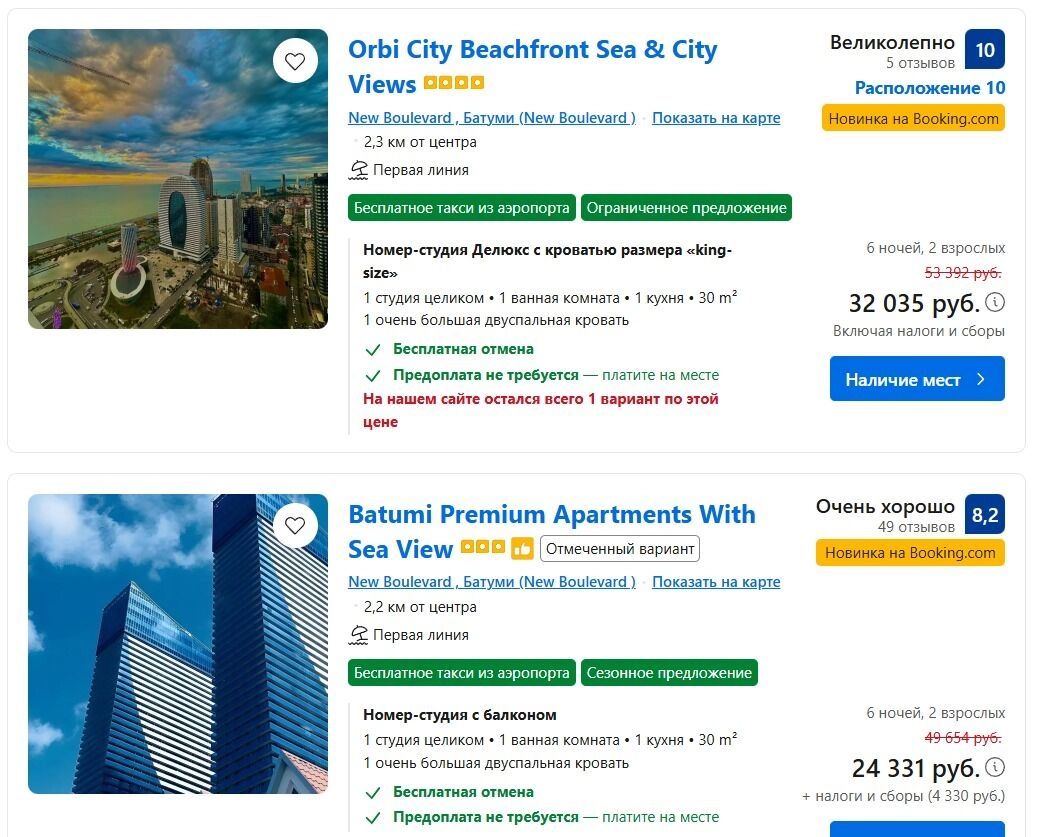Click the rating score 10 badge
Screen dimensions: 1041x837
tap(984, 50)
